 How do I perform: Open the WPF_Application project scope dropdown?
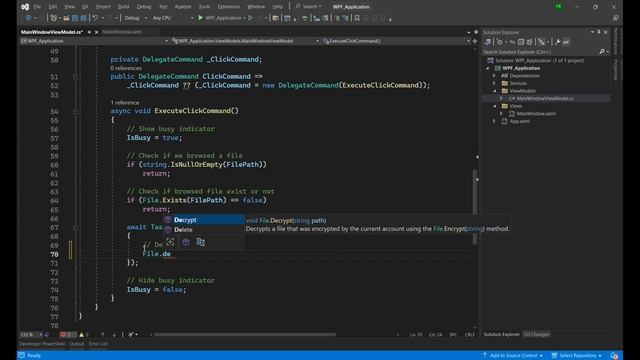pyautogui.click(x=95, y=41)
